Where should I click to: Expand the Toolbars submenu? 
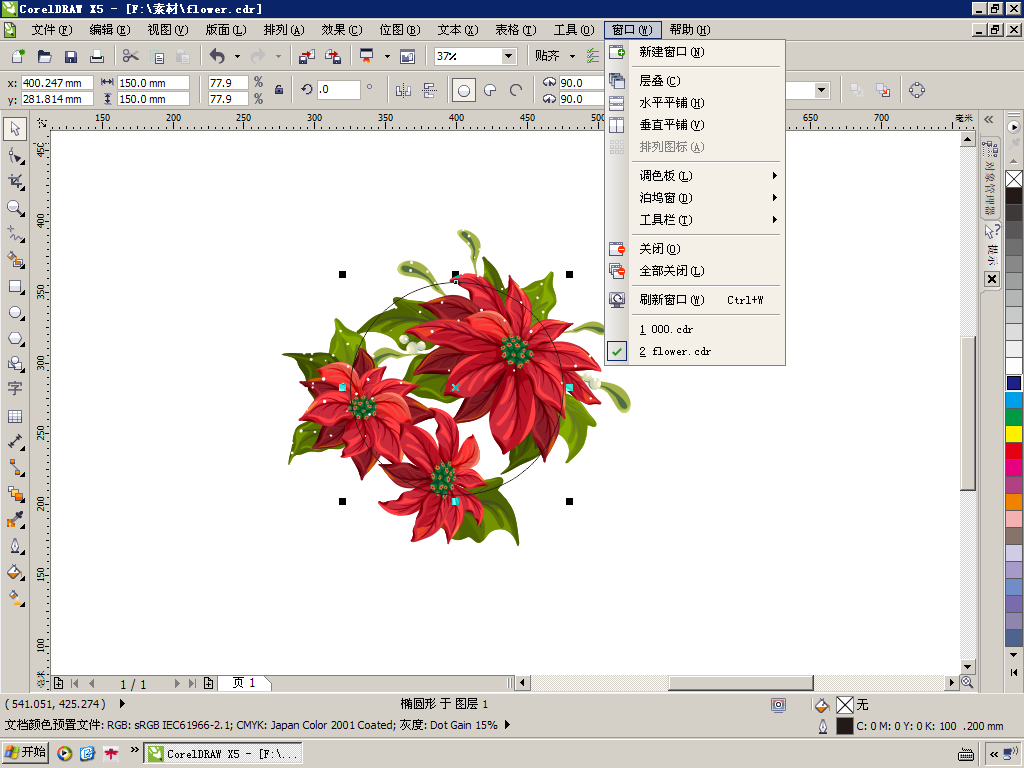coord(695,219)
